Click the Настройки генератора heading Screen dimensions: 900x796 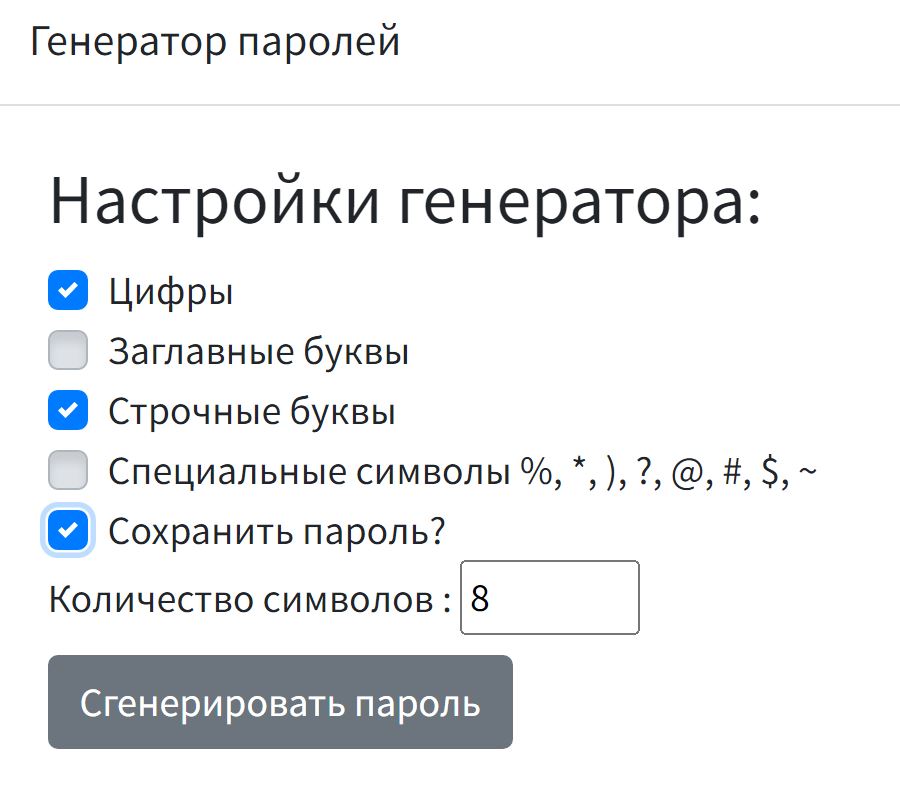point(405,201)
